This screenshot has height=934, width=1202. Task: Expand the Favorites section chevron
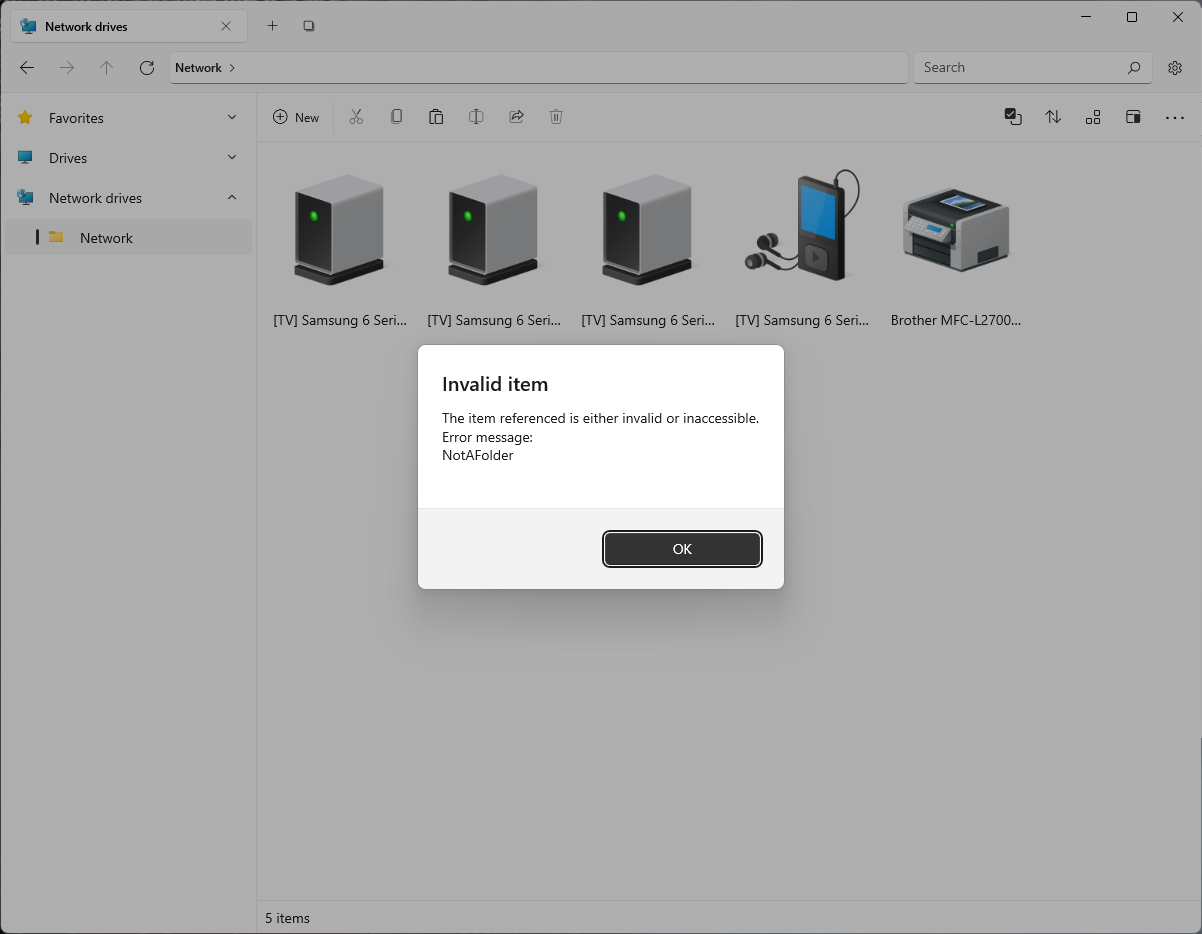tap(232, 118)
